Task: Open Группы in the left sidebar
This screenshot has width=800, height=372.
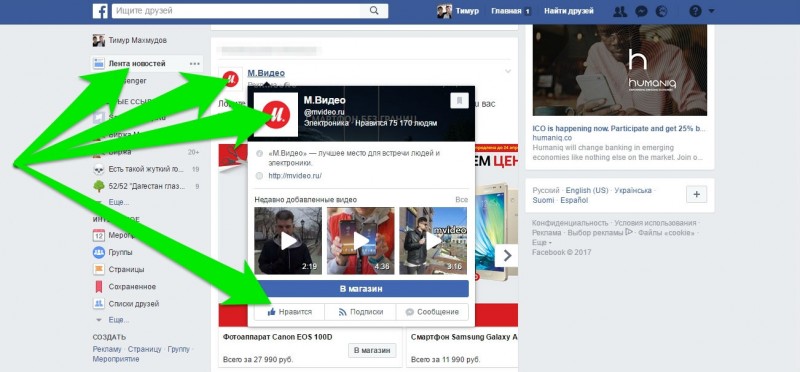Action: 120,252
